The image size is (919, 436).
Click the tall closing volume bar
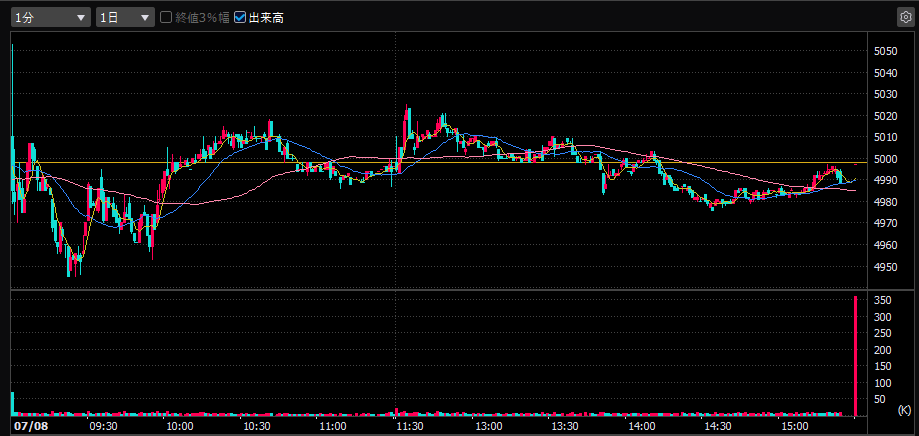tap(855, 356)
